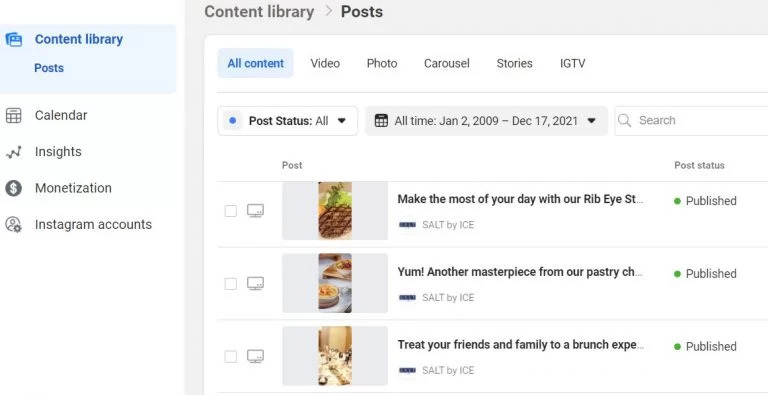The width and height of the screenshot is (768, 395).
Task: Click the date range dropdown arrow
Action: click(x=591, y=121)
